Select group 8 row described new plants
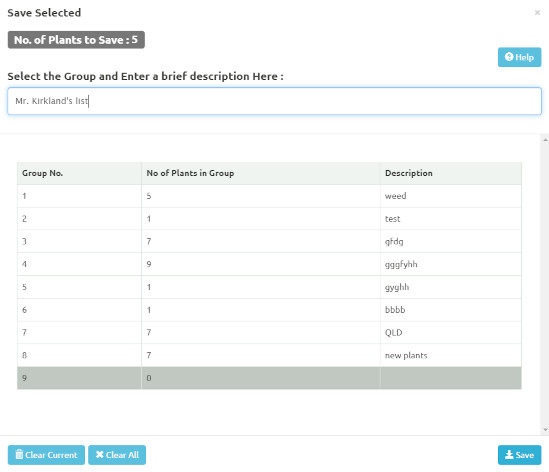This screenshot has width=549, height=472. click(269, 355)
